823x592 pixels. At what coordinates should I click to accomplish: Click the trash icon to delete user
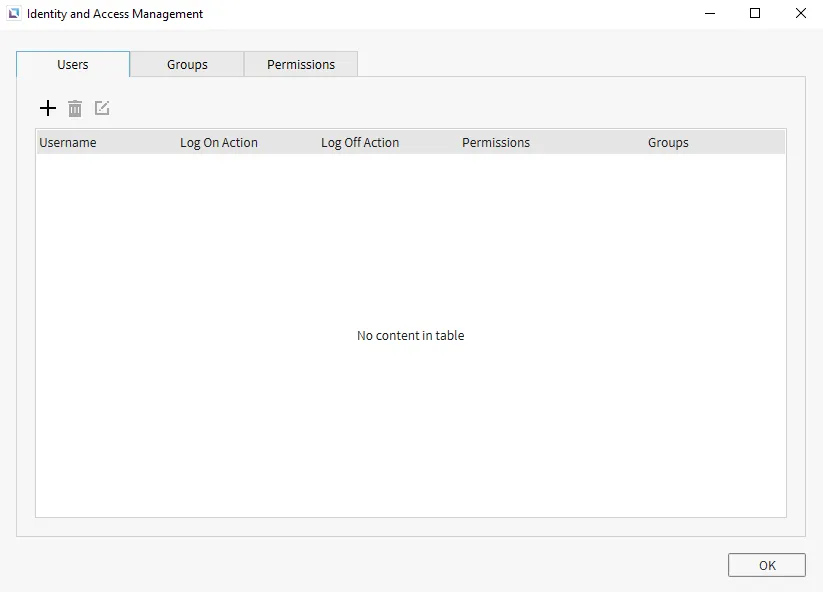75,108
